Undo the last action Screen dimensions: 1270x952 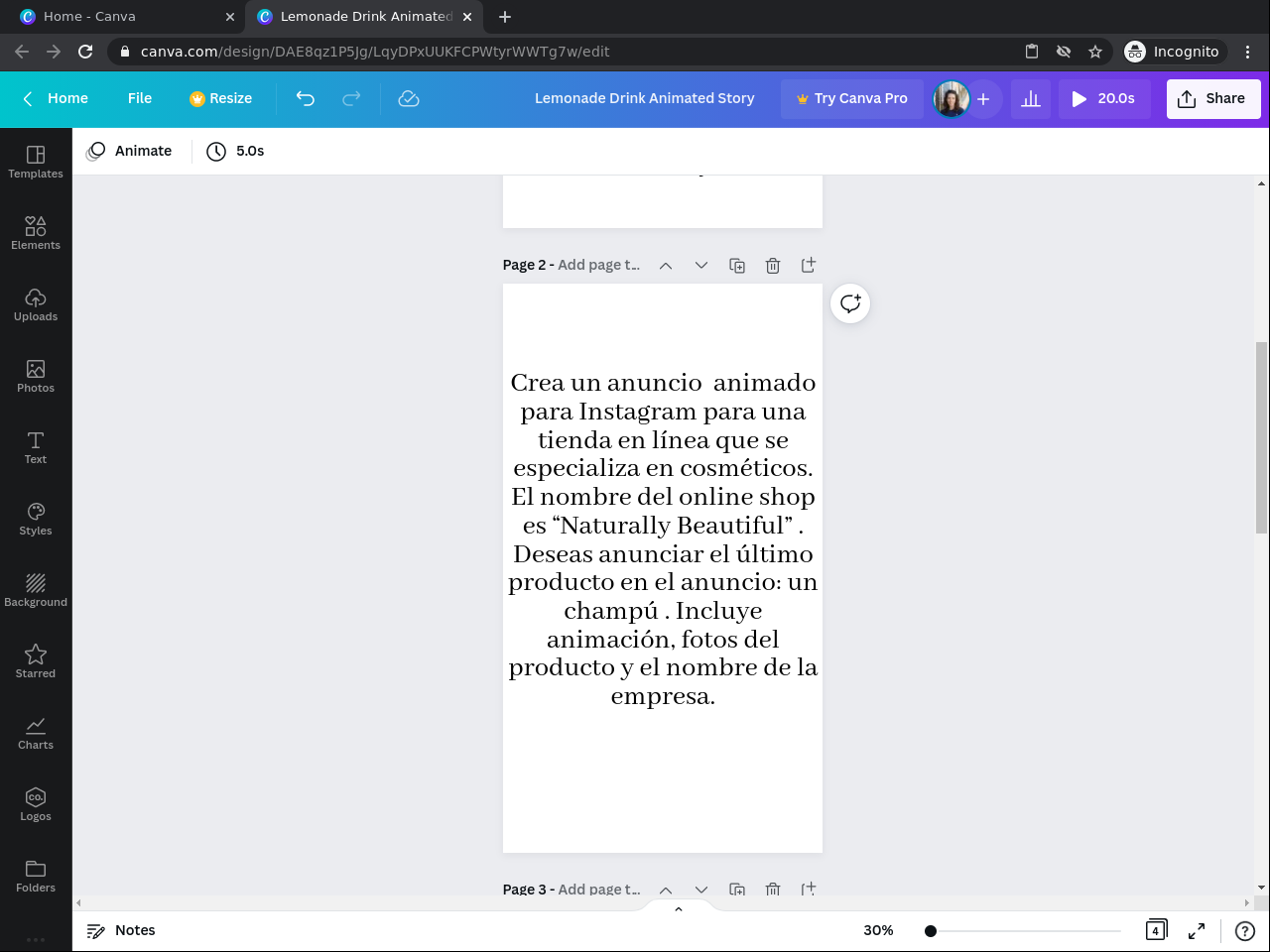[306, 98]
